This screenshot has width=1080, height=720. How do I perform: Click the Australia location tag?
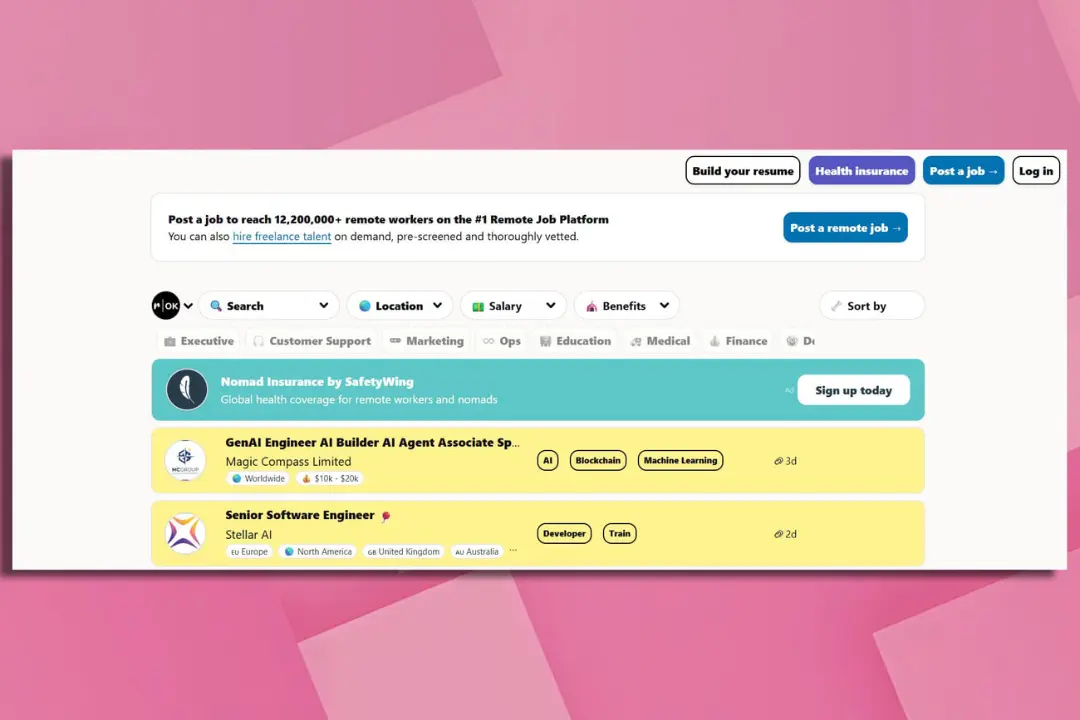pyautogui.click(x=477, y=552)
